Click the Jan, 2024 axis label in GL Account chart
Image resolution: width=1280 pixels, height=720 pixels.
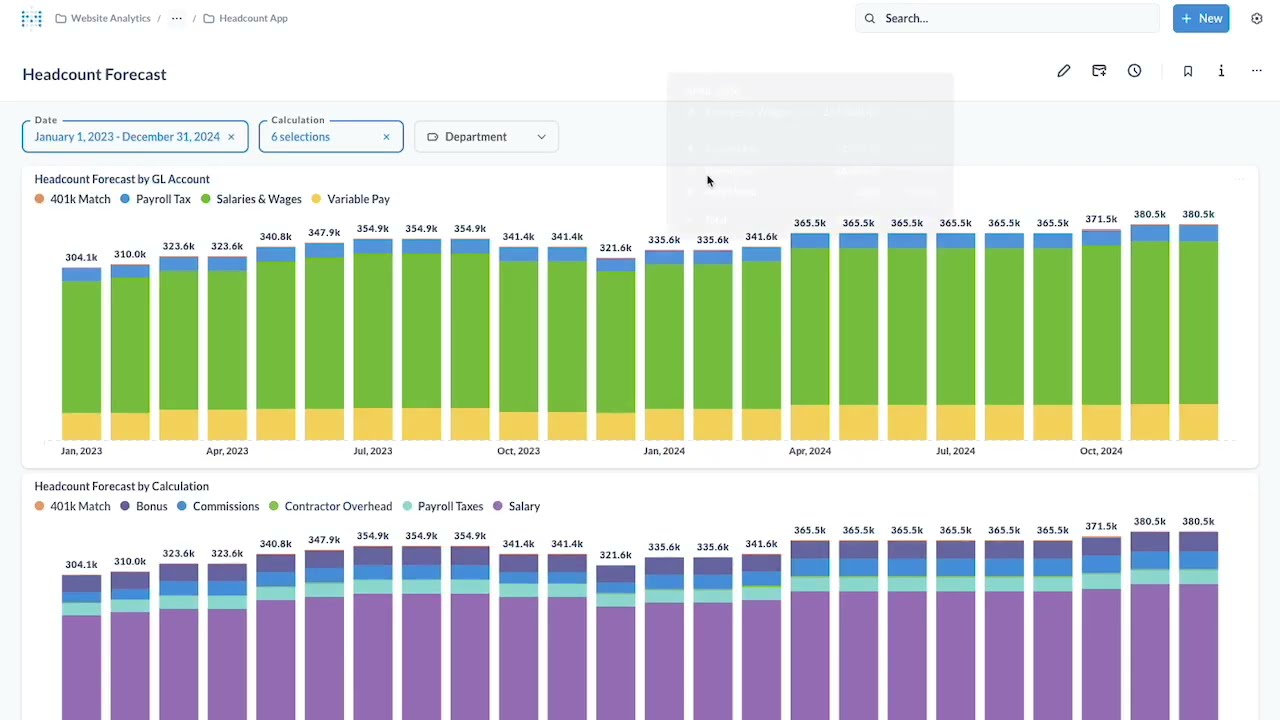coord(664,451)
